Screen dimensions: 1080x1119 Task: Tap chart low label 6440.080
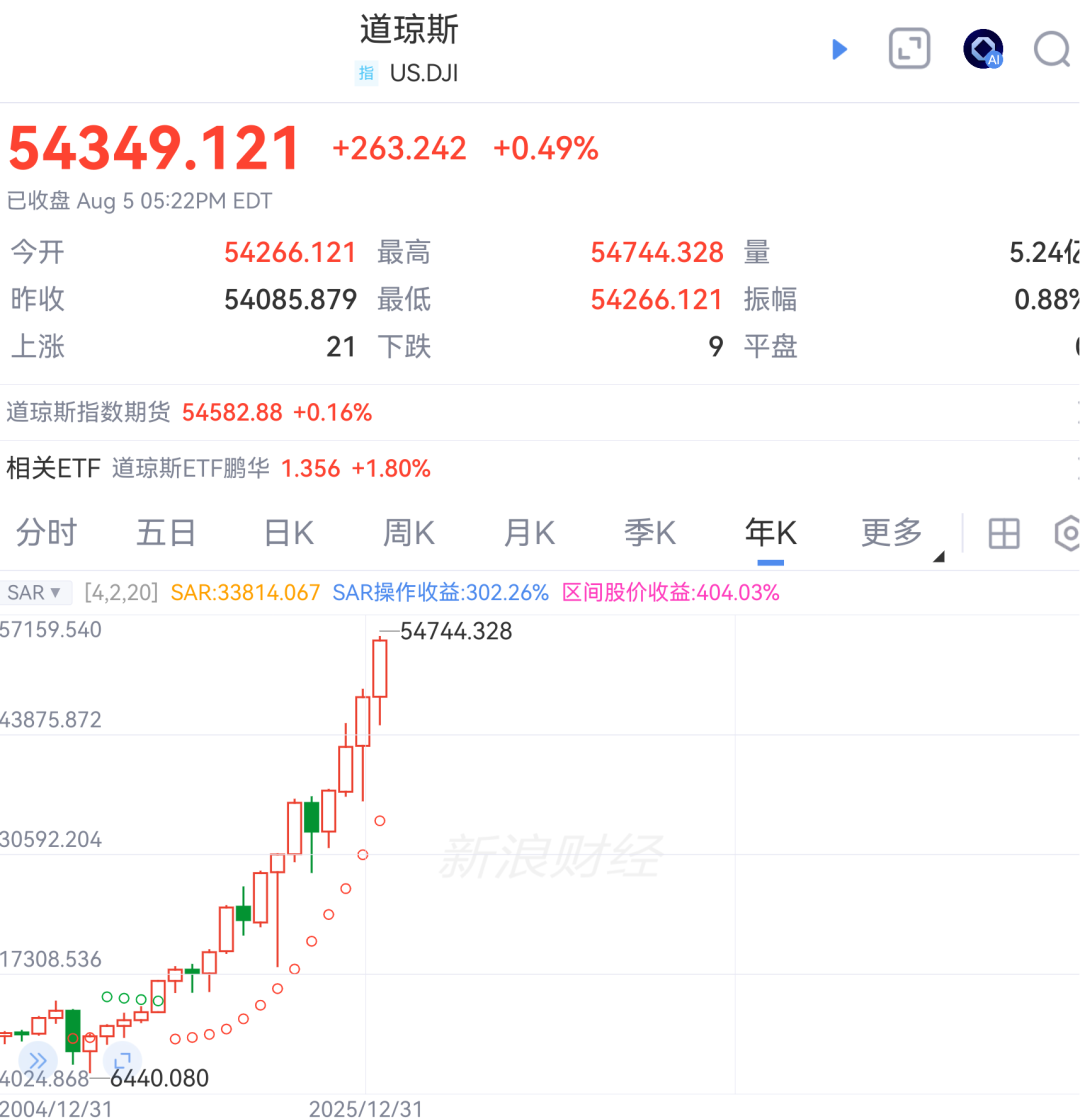pyautogui.click(x=159, y=1078)
